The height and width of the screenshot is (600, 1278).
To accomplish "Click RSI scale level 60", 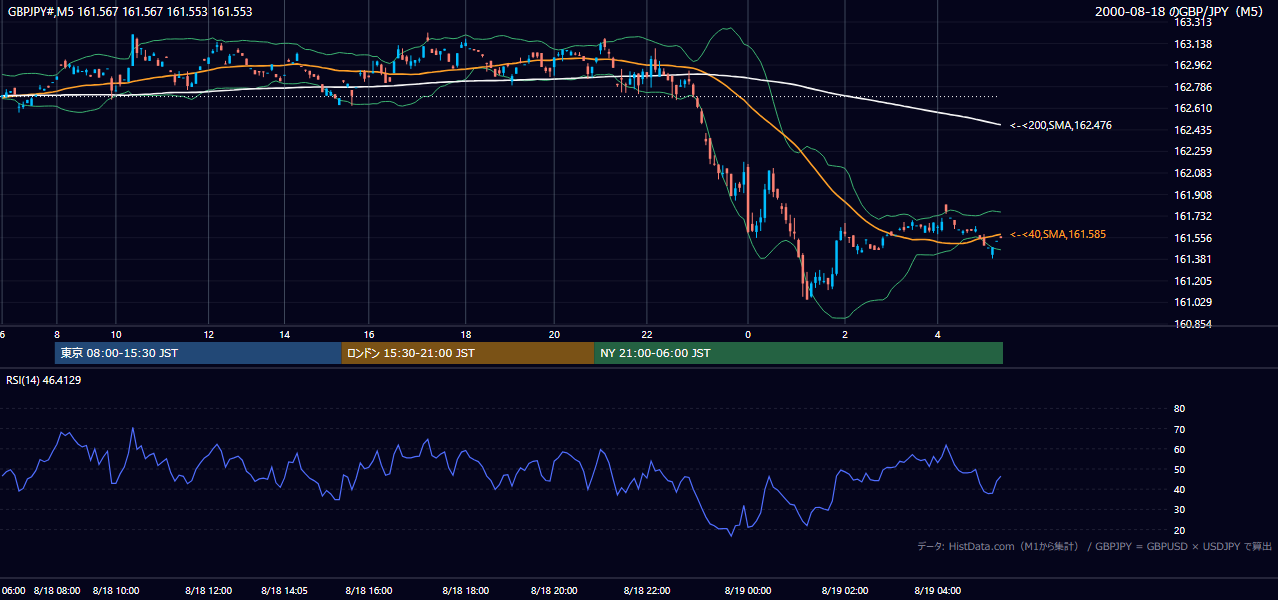I will [1179, 449].
